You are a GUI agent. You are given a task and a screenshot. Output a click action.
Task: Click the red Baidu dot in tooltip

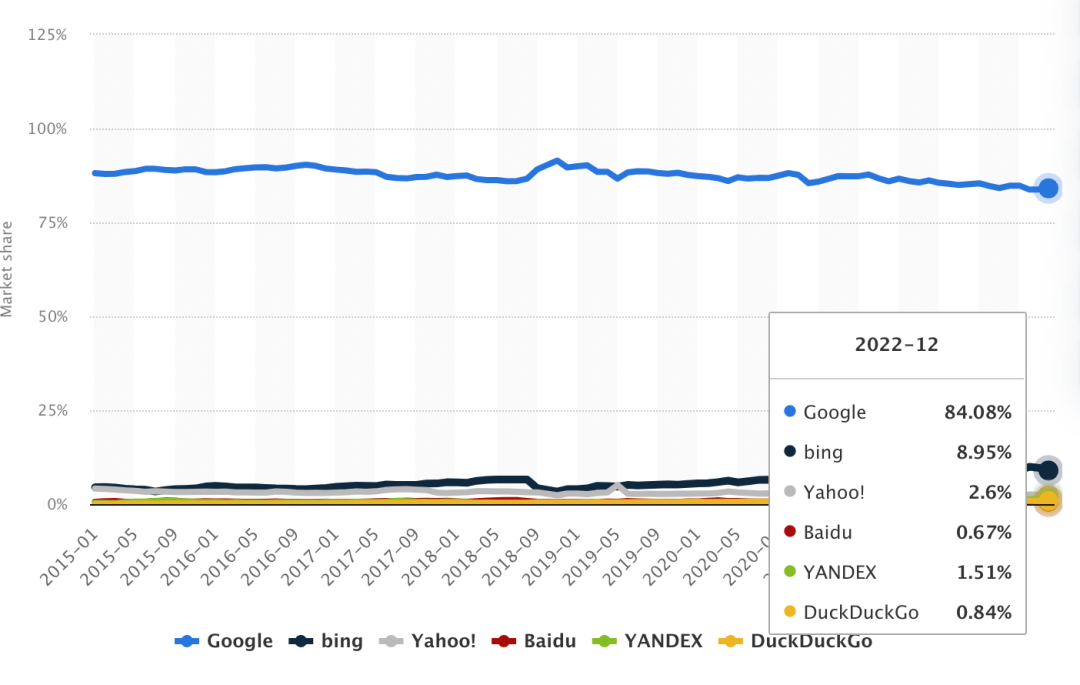coord(790,533)
